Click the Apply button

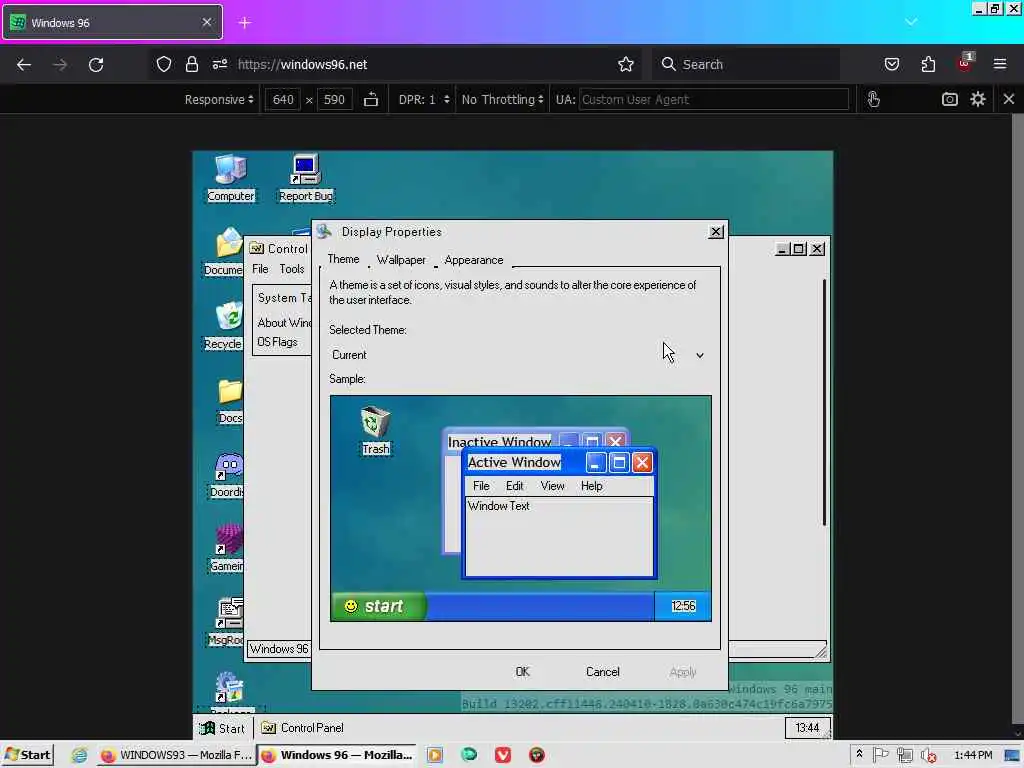(x=682, y=672)
